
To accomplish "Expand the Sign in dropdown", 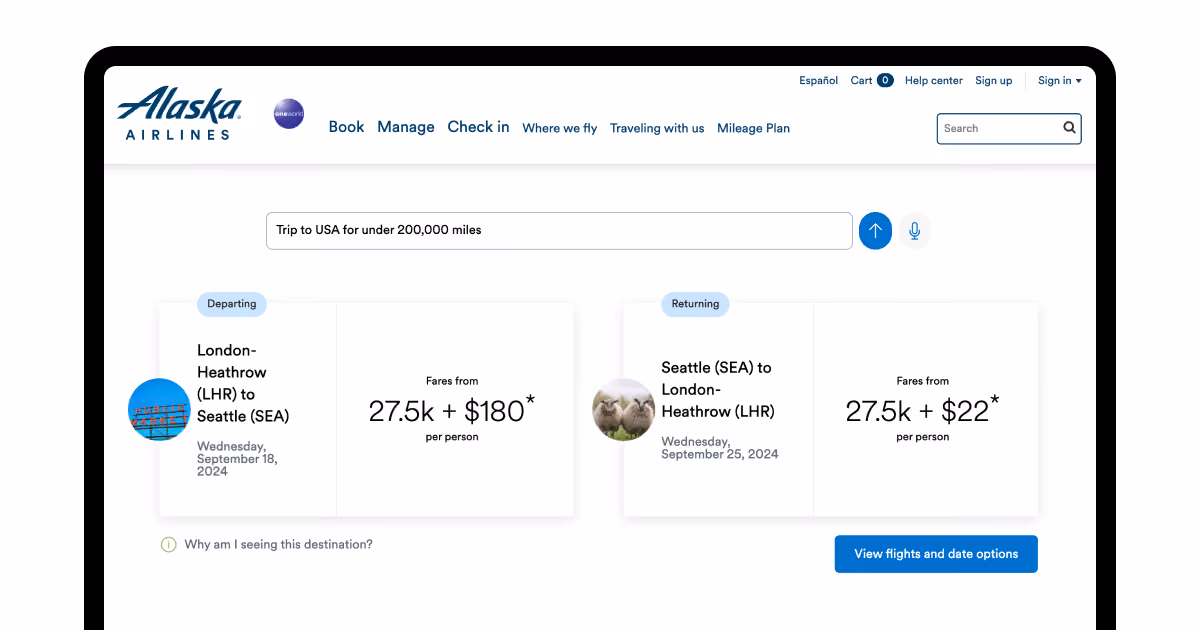I will (x=1059, y=81).
